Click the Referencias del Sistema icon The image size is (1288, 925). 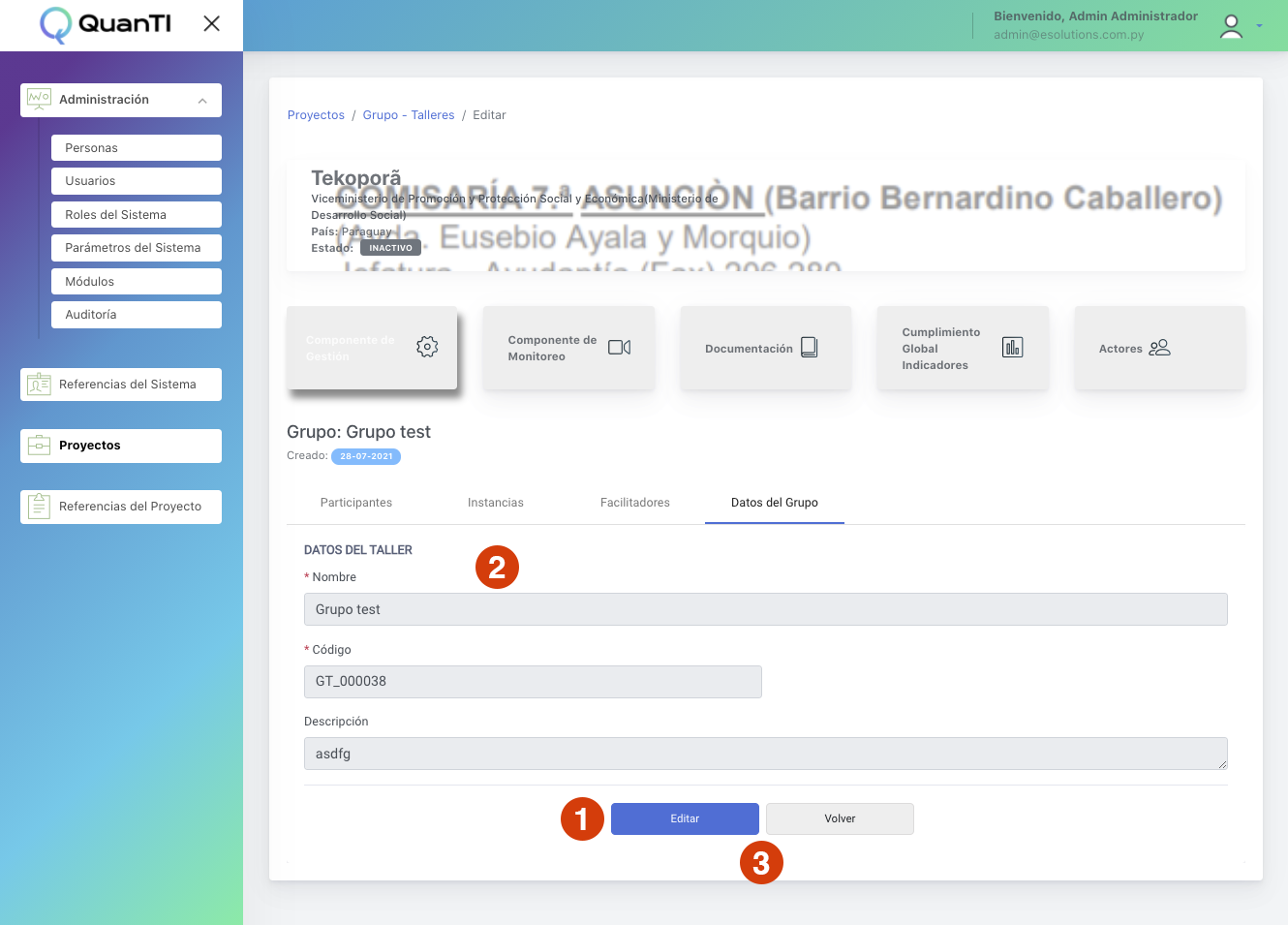pos(39,385)
